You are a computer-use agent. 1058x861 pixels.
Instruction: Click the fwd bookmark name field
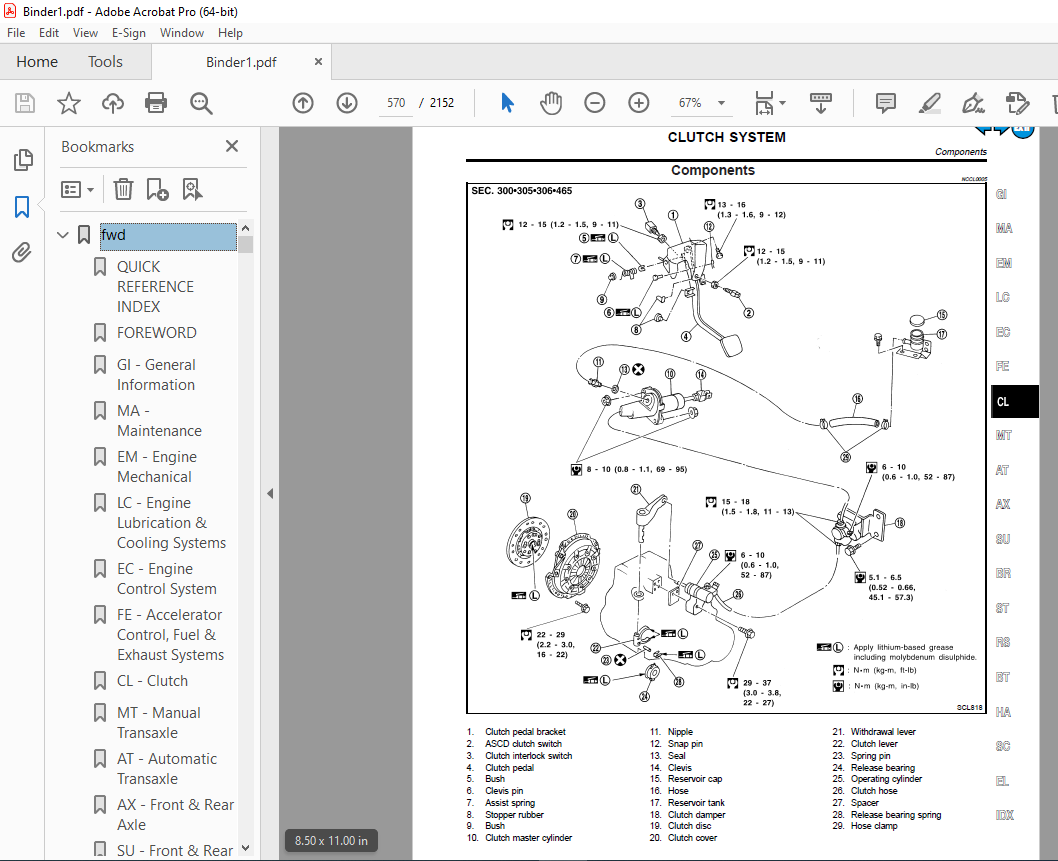click(168, 235)
